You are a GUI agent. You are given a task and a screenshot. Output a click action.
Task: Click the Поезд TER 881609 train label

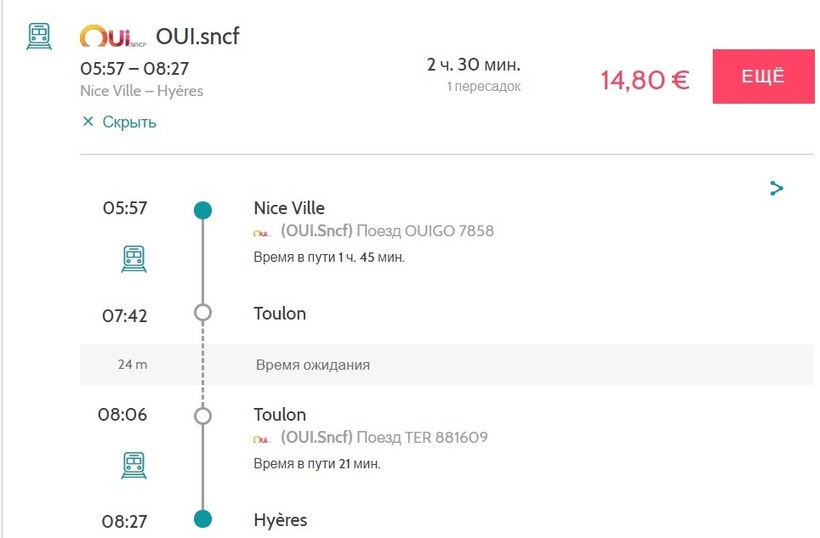tap(422, 437)
